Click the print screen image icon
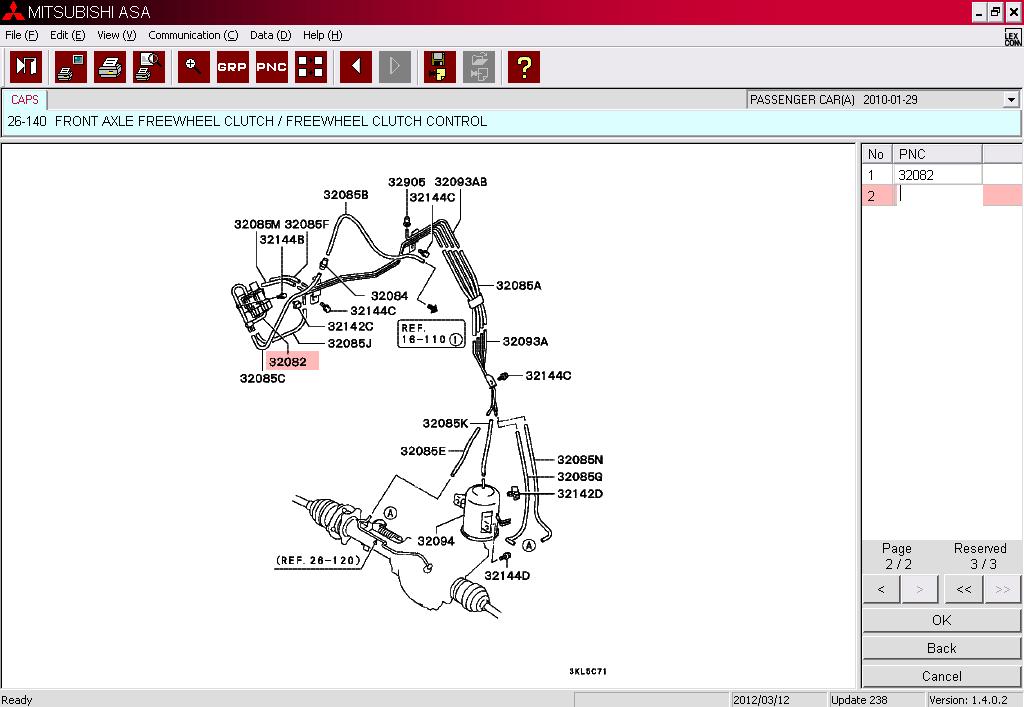Screen dimensions: 1024x707 point(71,67)
